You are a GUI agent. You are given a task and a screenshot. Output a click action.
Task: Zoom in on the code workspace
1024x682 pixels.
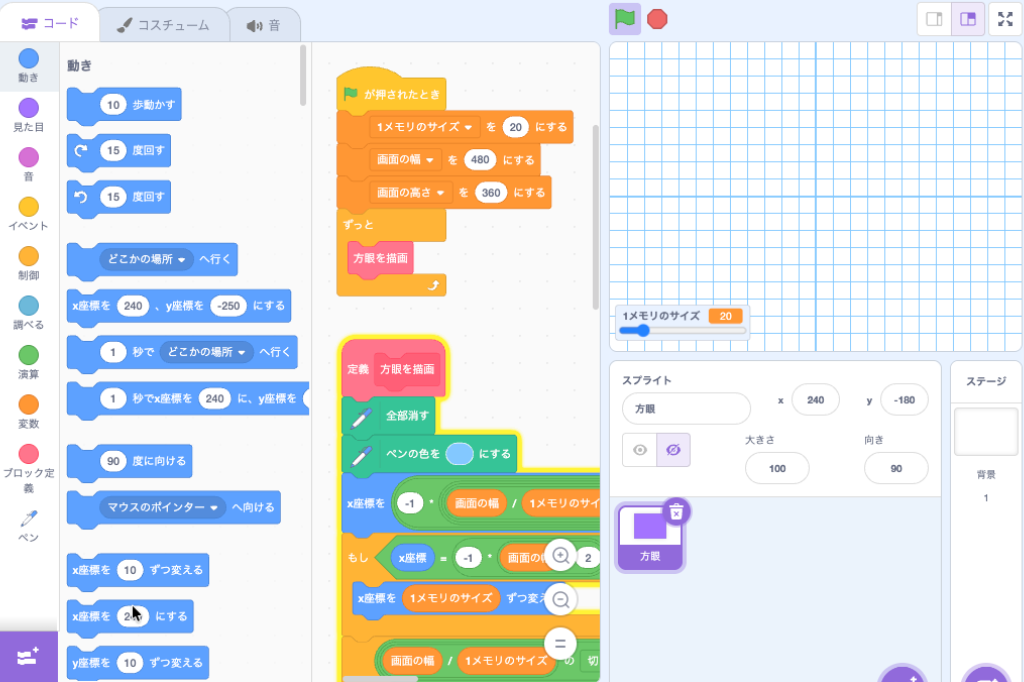tap(561, 555)
